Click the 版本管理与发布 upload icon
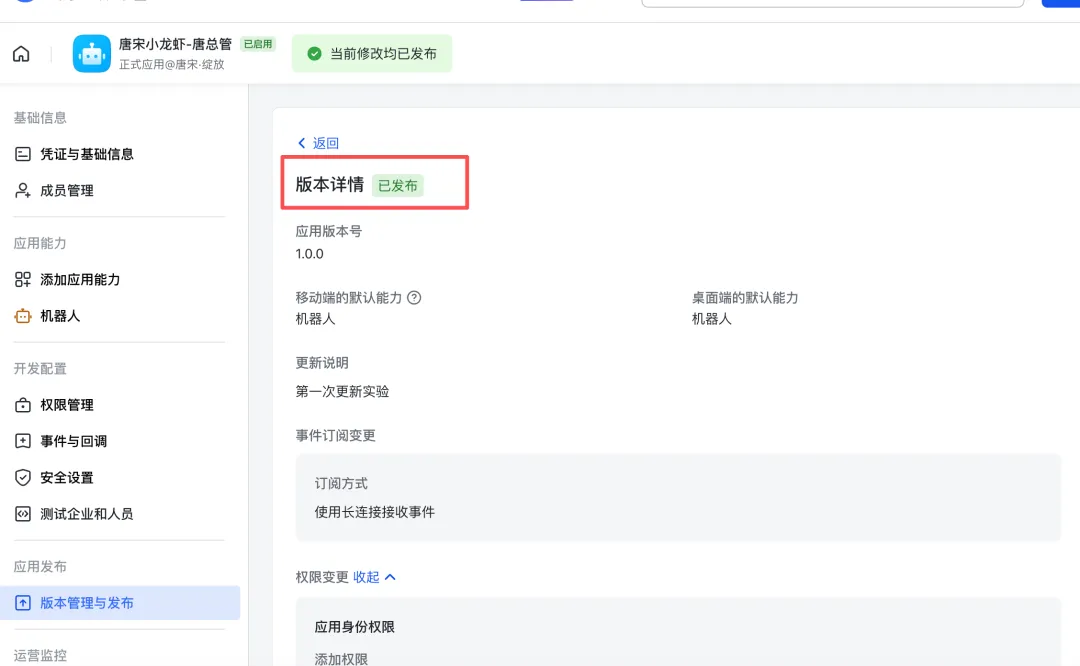The image size is (1080, 666). click(23, 603)
